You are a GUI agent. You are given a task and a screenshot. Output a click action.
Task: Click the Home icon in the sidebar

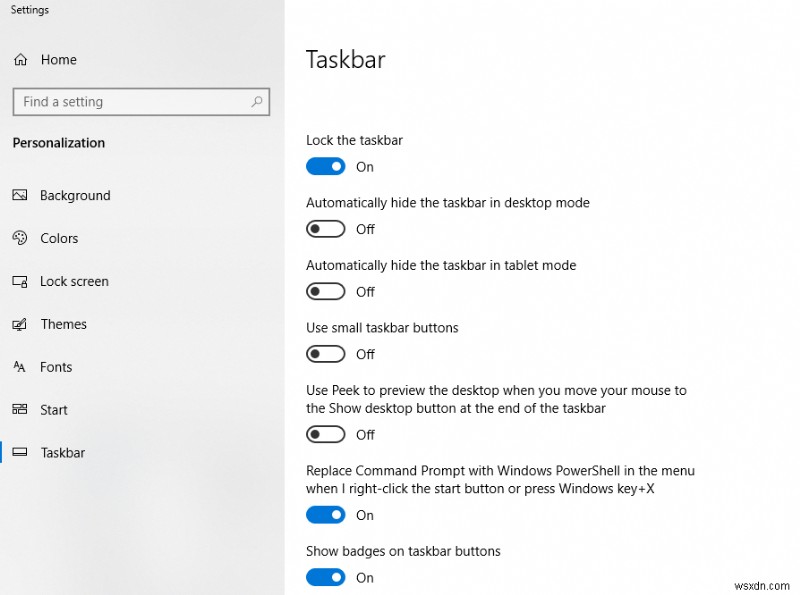[x=20, y=60]
